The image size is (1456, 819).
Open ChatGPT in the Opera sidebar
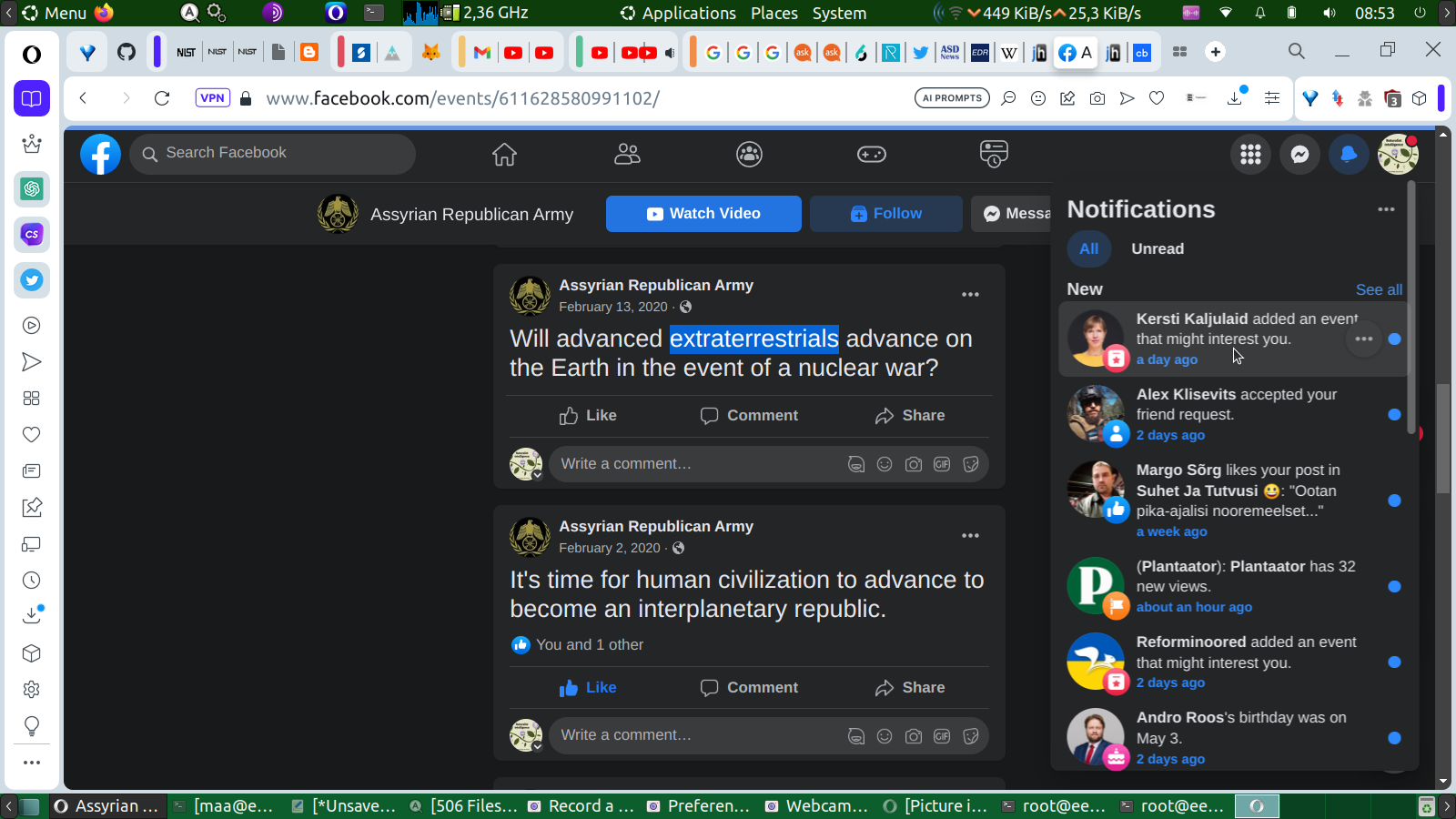point(32,189)
